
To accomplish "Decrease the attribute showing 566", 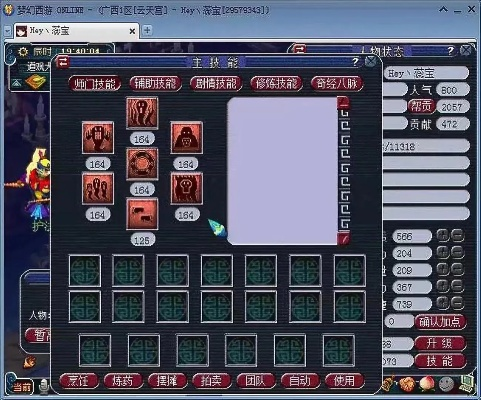I will 458,236.
